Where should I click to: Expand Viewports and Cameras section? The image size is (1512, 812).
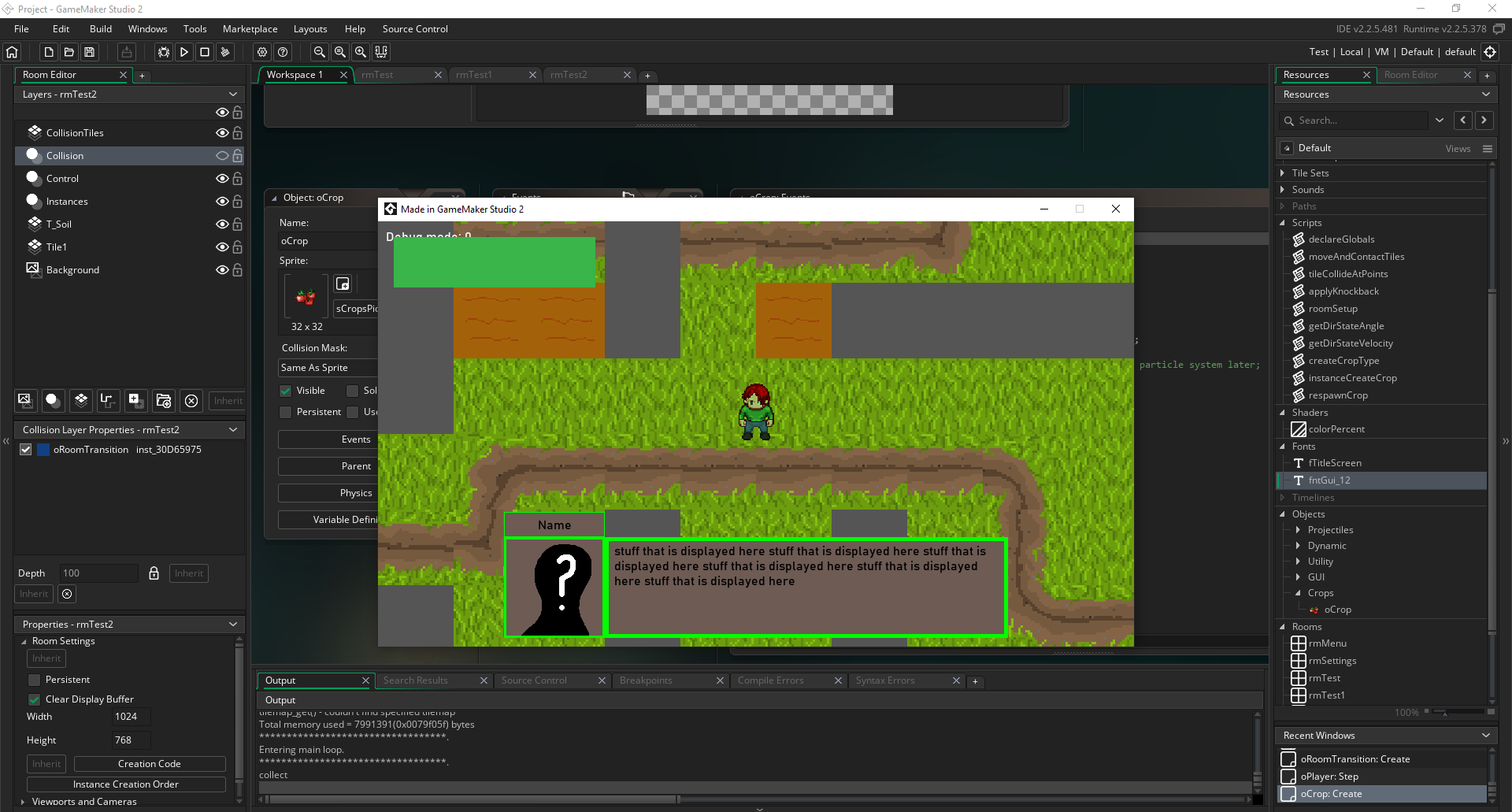(x=23, y=802)
